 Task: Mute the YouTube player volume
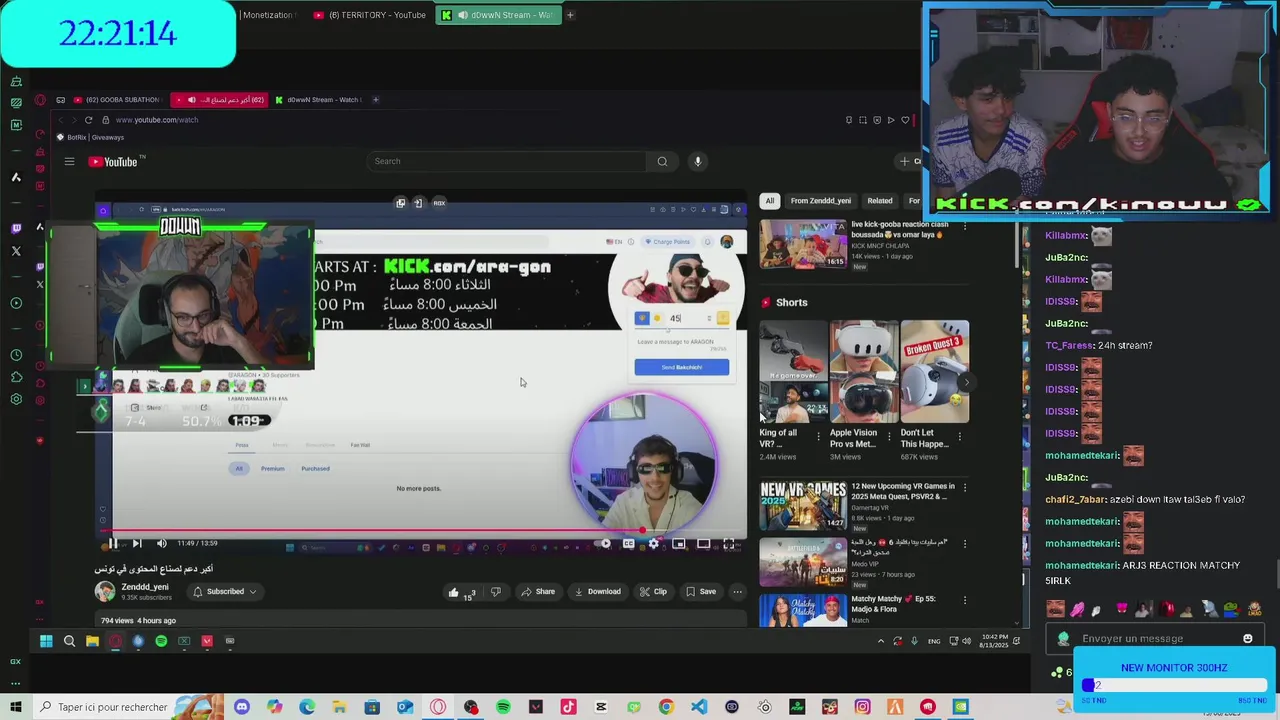pyautogui.click(x=161, y=543)
